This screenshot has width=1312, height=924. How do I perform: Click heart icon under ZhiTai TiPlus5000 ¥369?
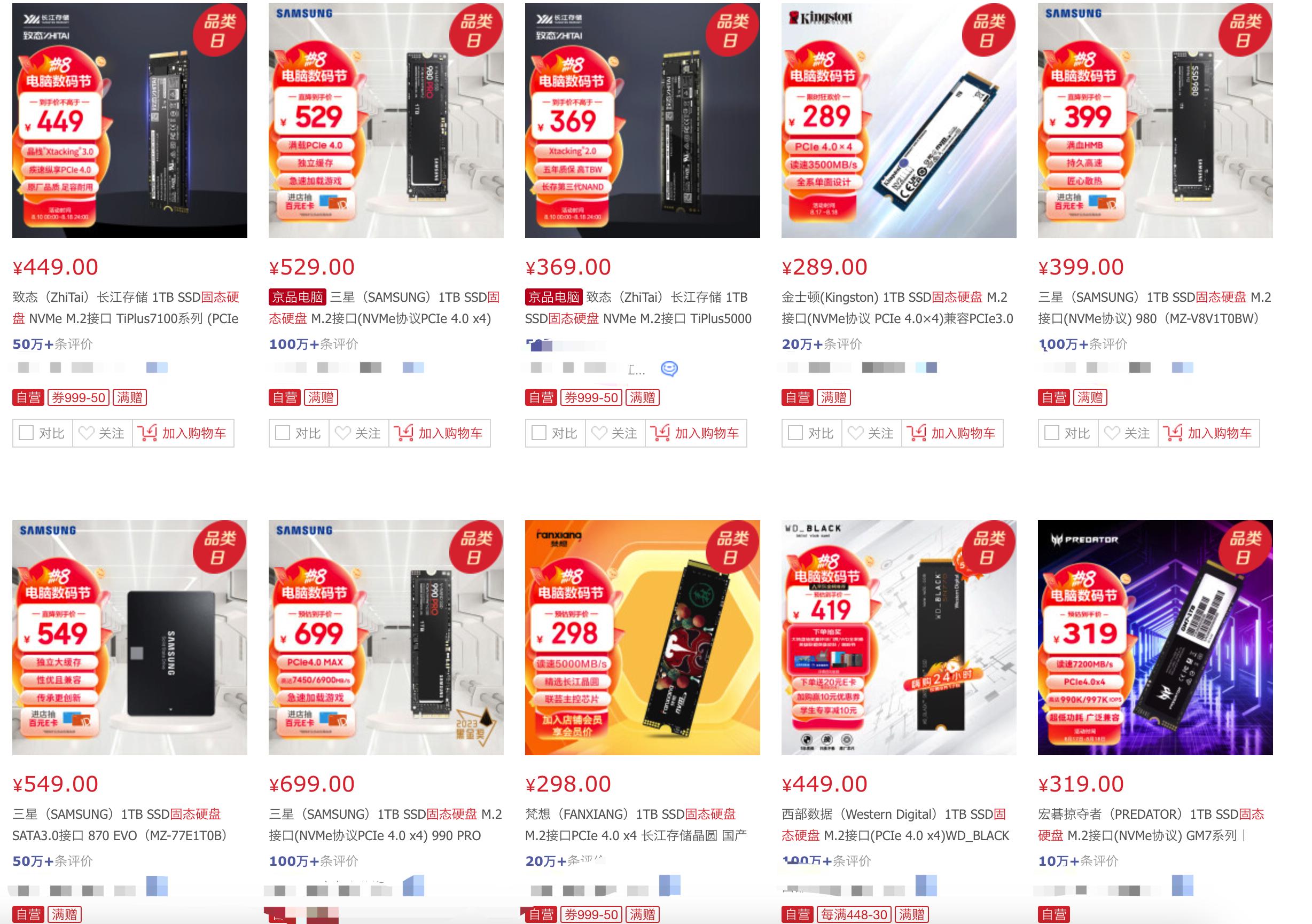599,433
